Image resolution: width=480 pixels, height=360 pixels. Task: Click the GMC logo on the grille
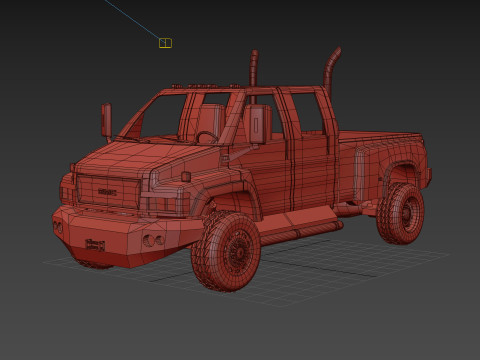[x=107, y=192]
